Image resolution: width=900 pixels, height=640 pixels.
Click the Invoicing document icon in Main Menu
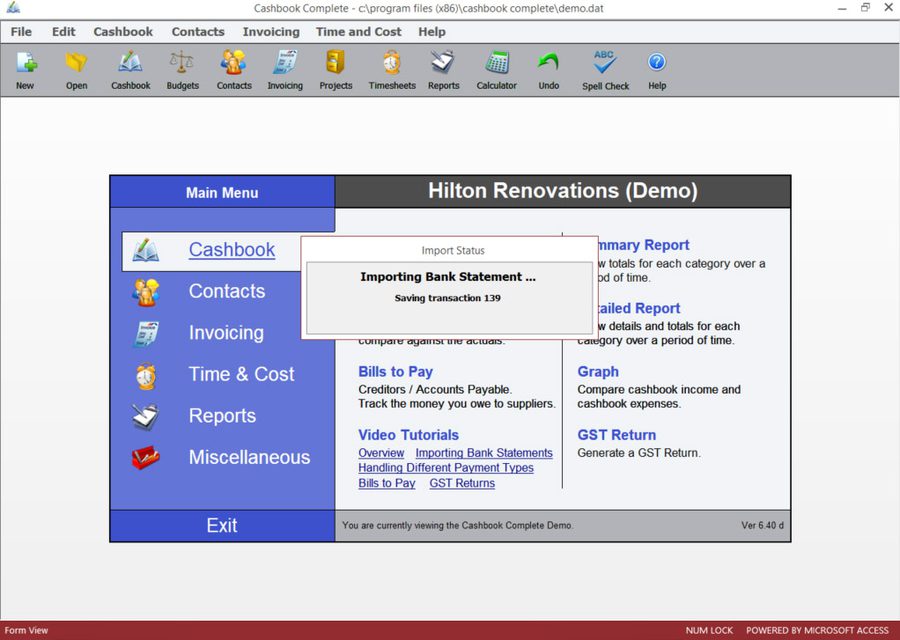[146, 333]
